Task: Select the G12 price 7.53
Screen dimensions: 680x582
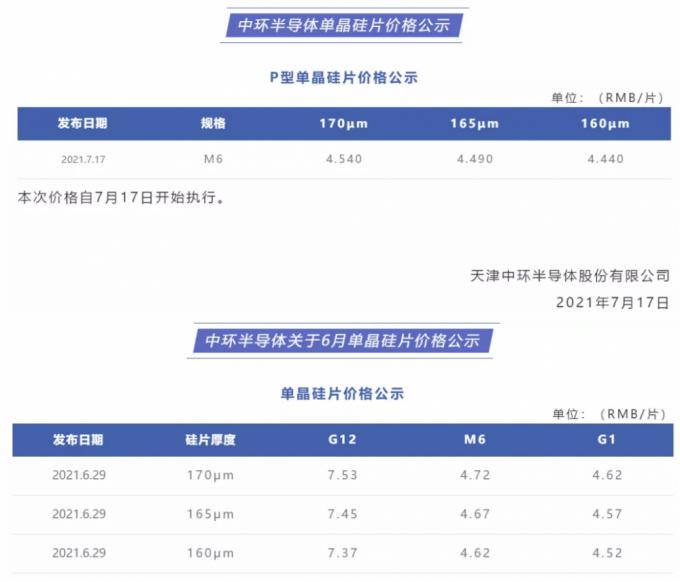Action: [343, 475]
